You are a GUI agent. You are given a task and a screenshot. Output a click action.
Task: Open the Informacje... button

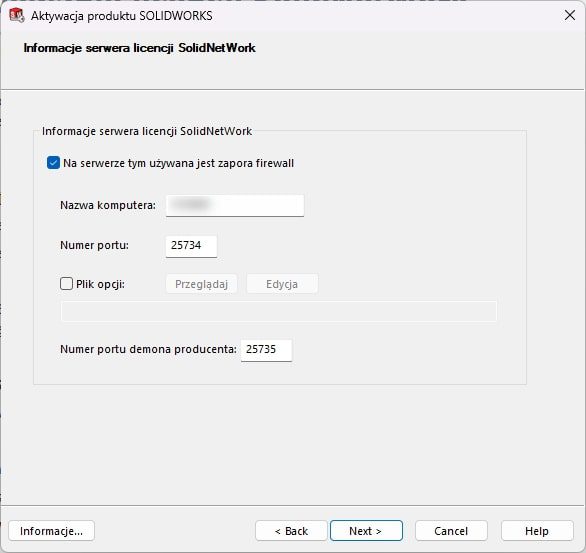(x=52, y=531)
